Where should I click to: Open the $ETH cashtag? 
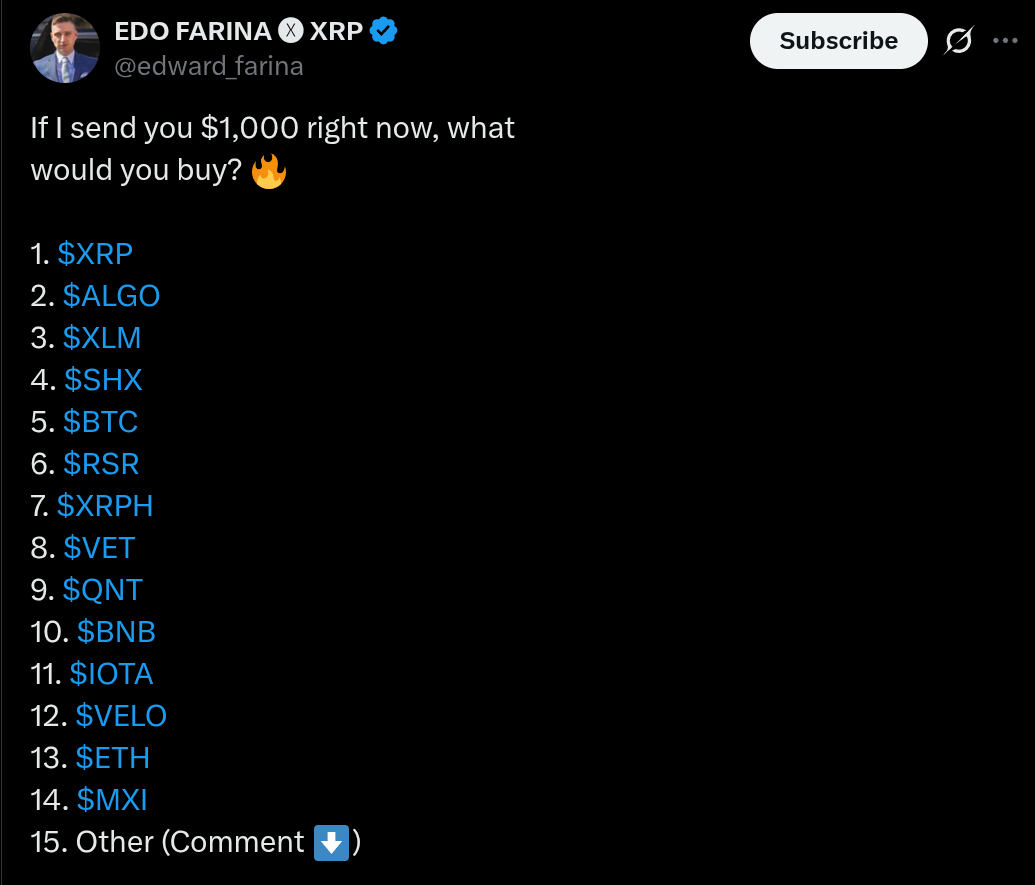tap(112, 758)
